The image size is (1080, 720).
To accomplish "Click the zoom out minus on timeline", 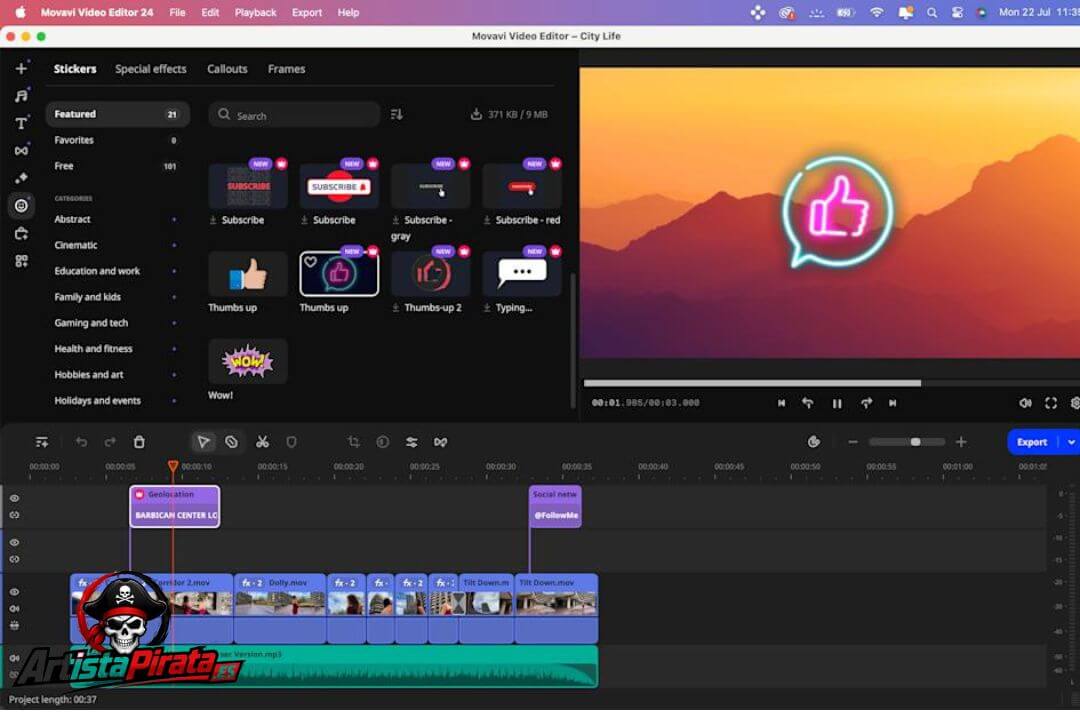I will pos(853,442).
